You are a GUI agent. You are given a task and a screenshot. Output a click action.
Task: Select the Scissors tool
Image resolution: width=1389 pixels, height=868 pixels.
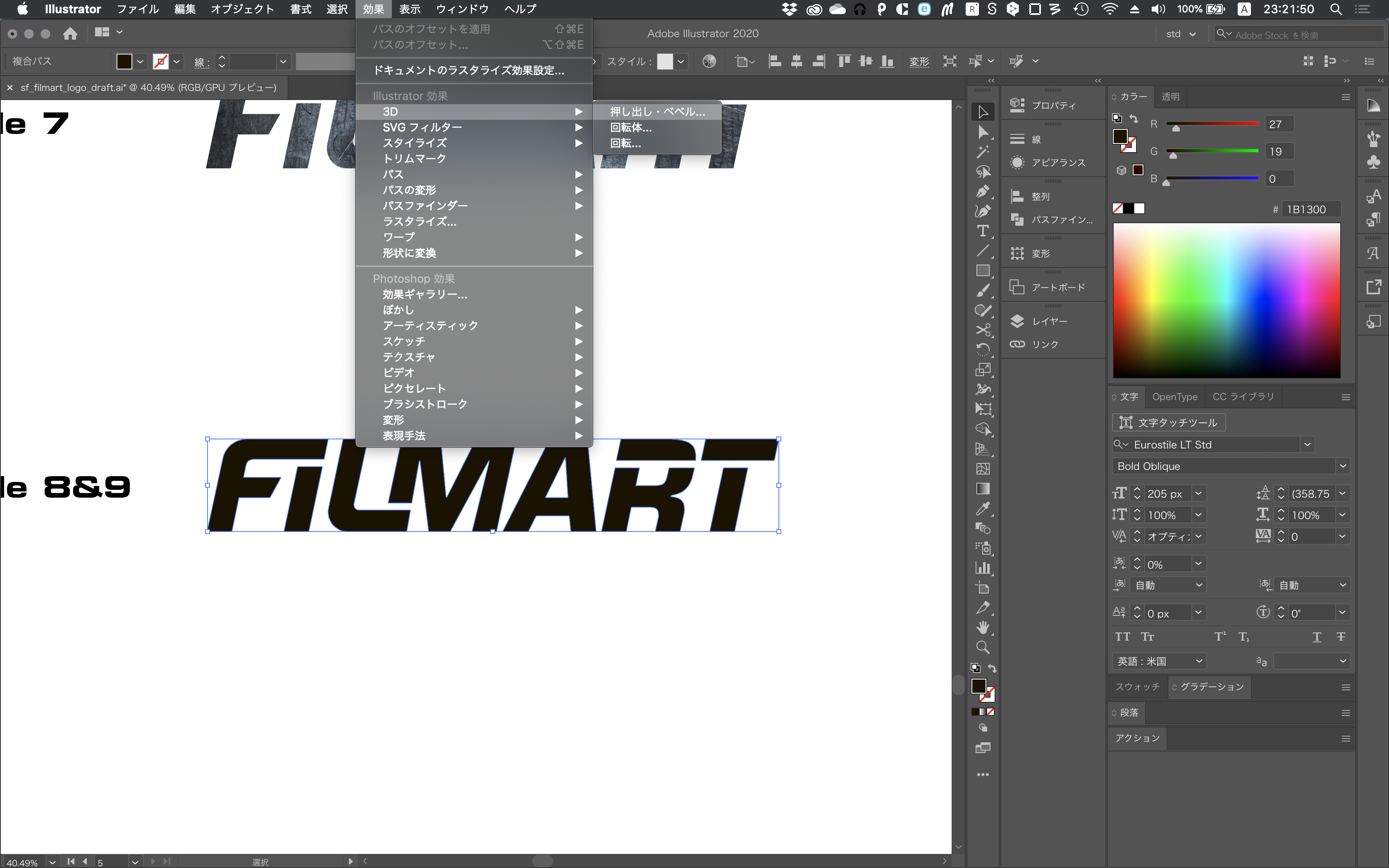(x=983, y=330)
